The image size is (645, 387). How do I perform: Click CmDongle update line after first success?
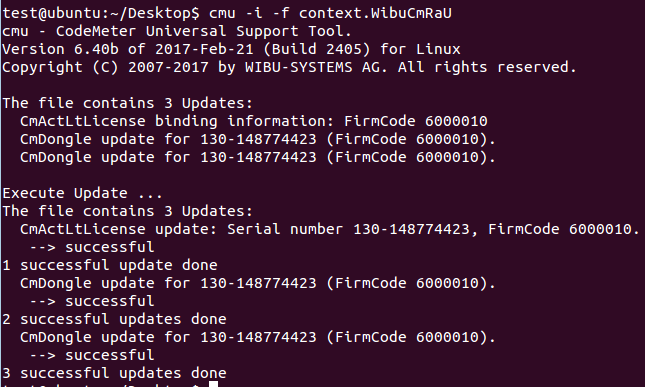click(258, 283)
